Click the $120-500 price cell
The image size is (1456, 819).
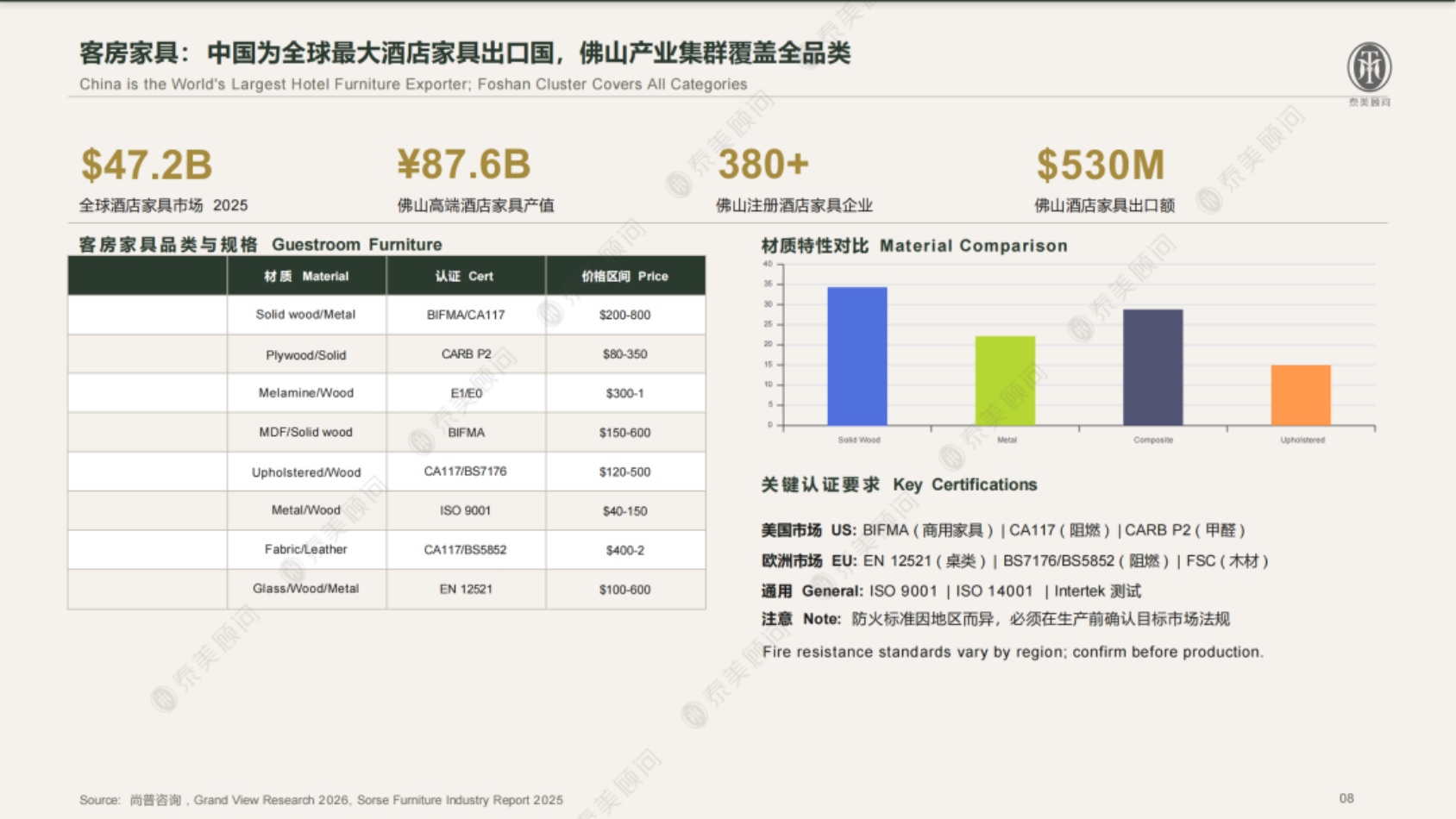[624, 472]
